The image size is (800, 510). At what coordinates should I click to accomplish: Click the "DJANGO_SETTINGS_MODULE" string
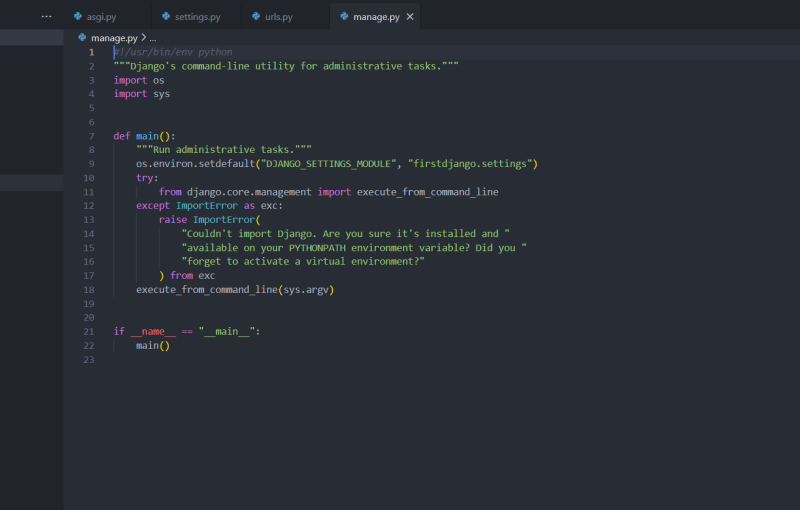click(329, 164)
